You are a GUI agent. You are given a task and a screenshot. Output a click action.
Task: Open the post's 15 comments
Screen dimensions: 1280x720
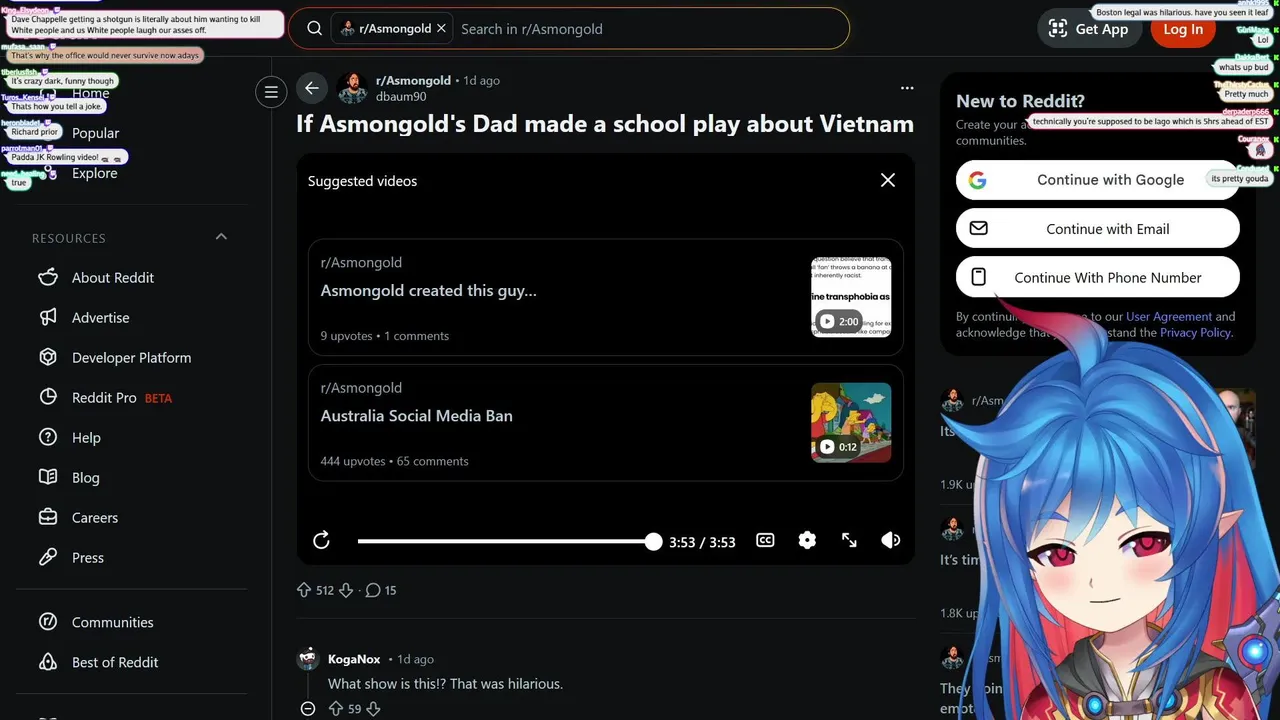point(381,590)
